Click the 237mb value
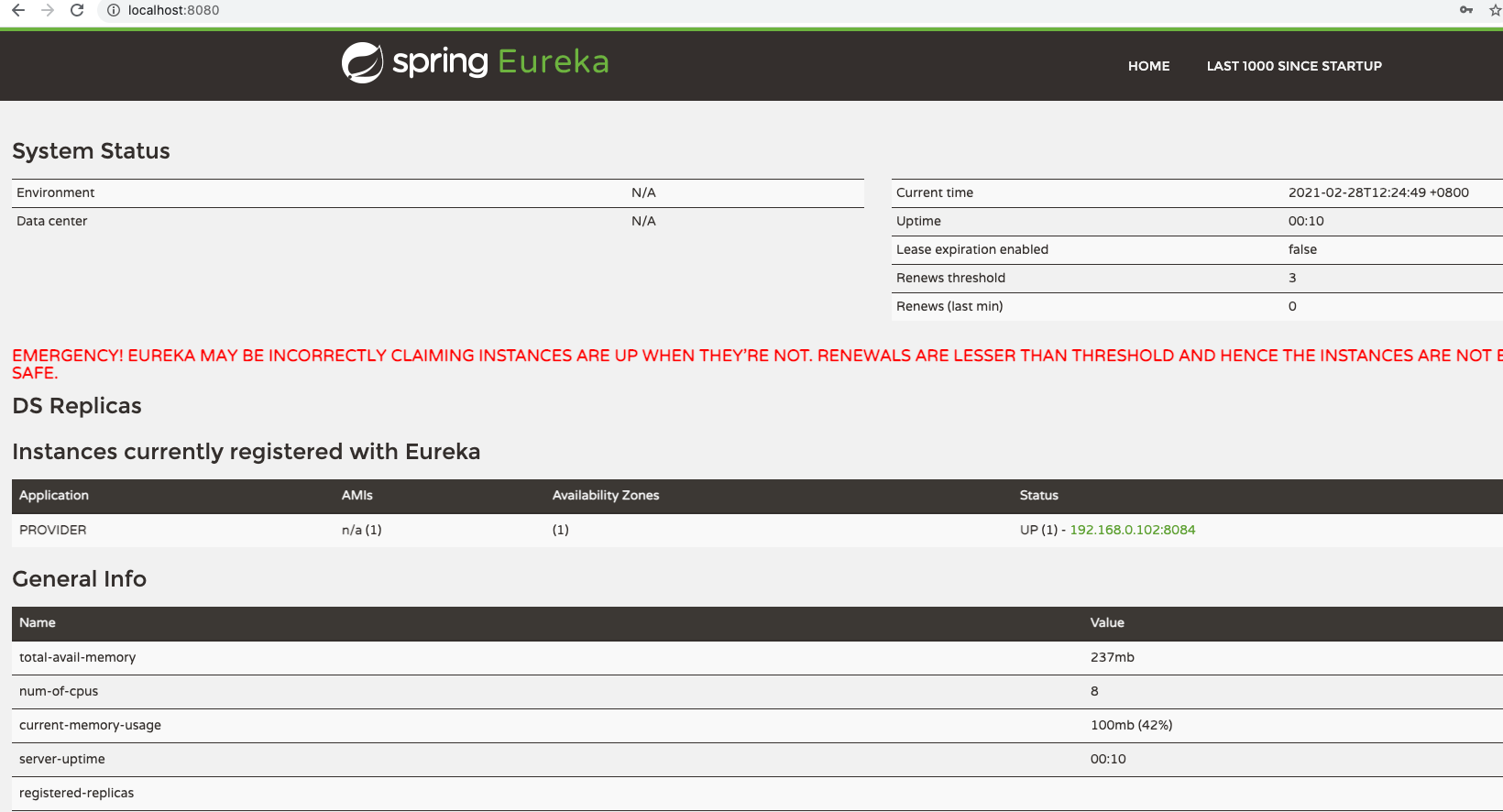 coord(1113,657)
